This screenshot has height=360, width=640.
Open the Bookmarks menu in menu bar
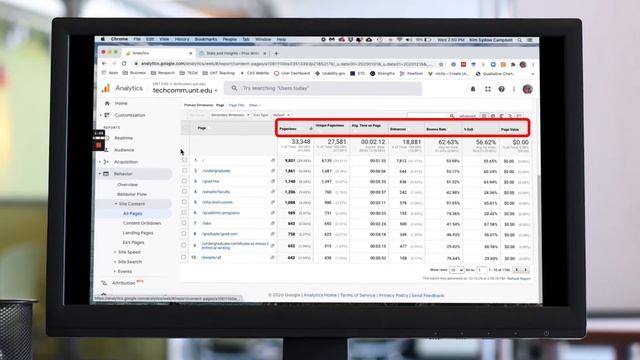pos(206,39)
